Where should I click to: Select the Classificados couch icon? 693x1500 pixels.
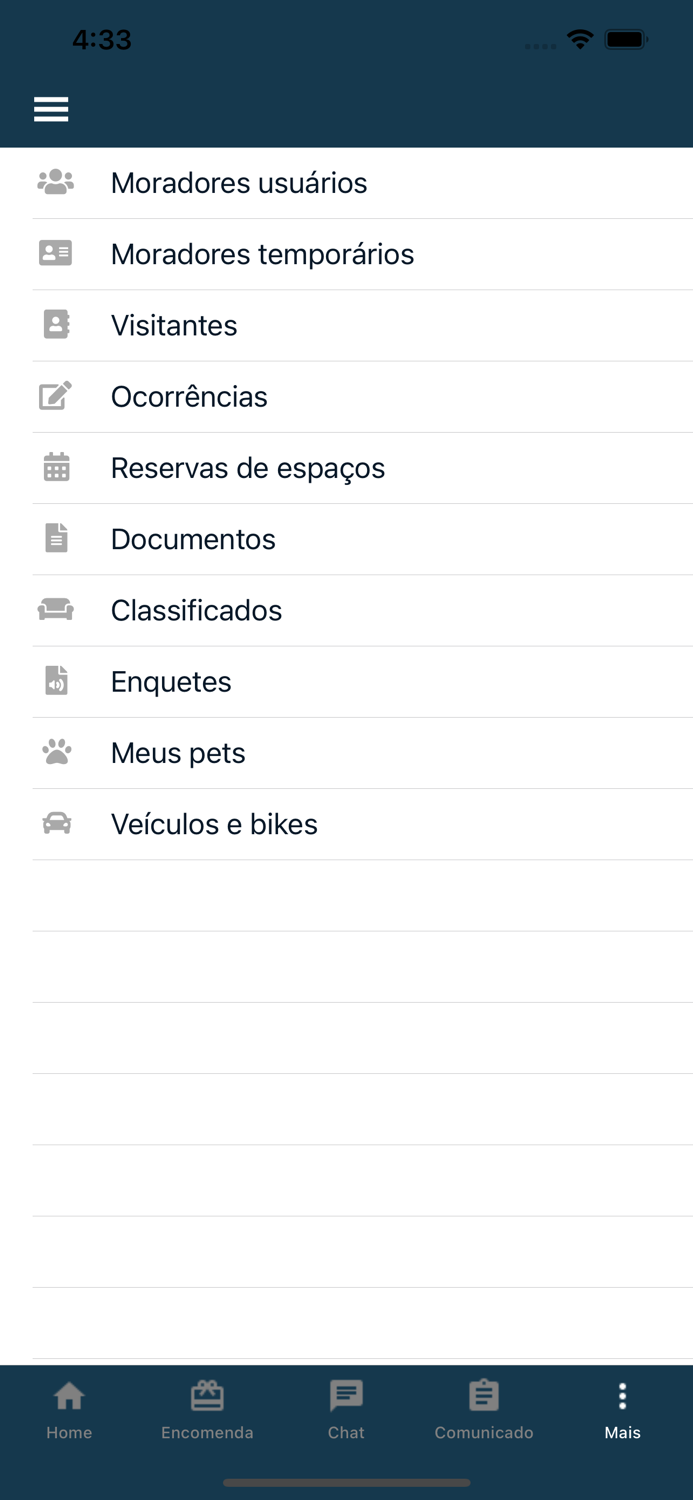tap(55, 610)
